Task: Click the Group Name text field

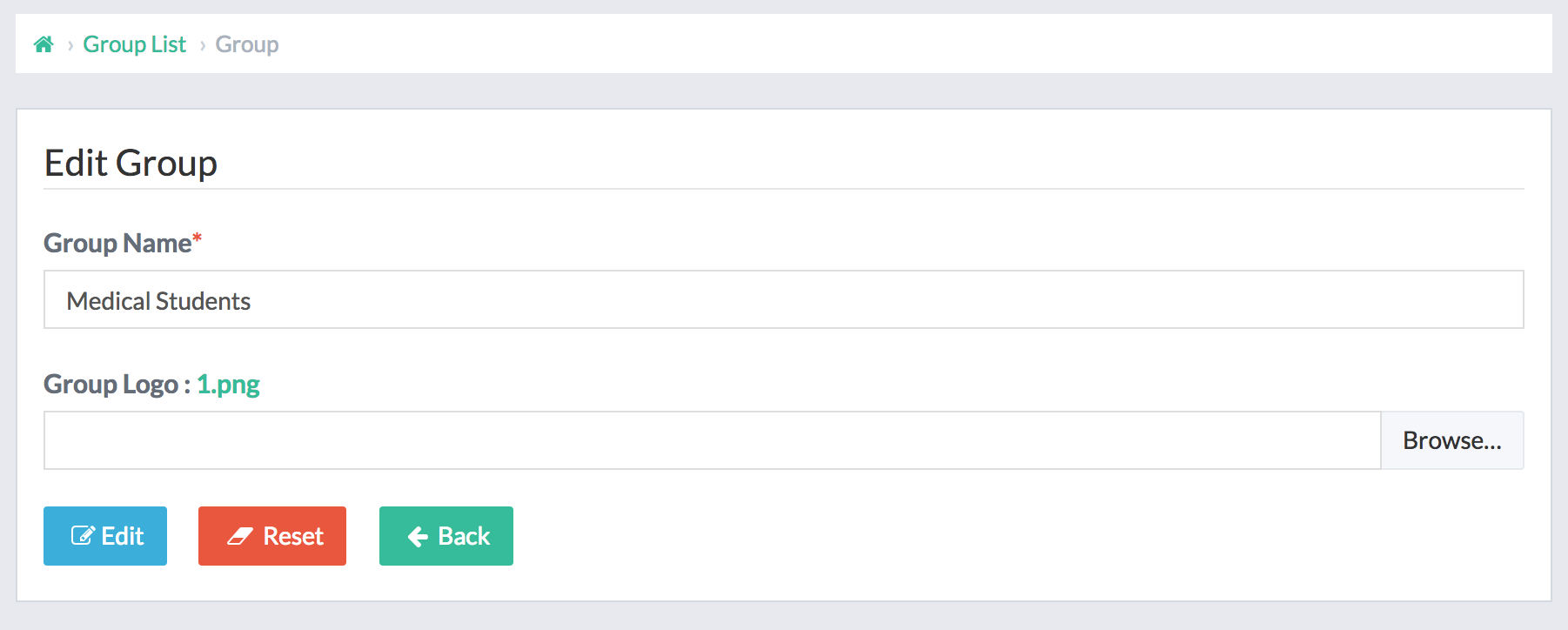Action: 783,299
